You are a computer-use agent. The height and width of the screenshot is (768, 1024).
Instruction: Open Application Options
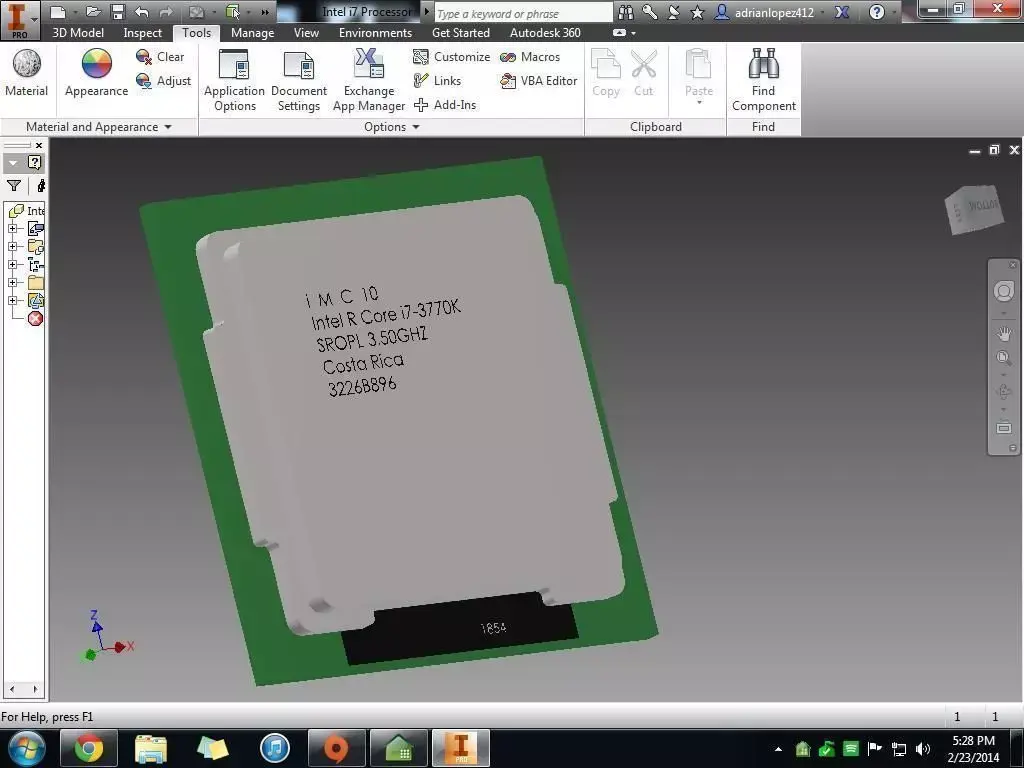pyautogui.click(x=234, y=80)
